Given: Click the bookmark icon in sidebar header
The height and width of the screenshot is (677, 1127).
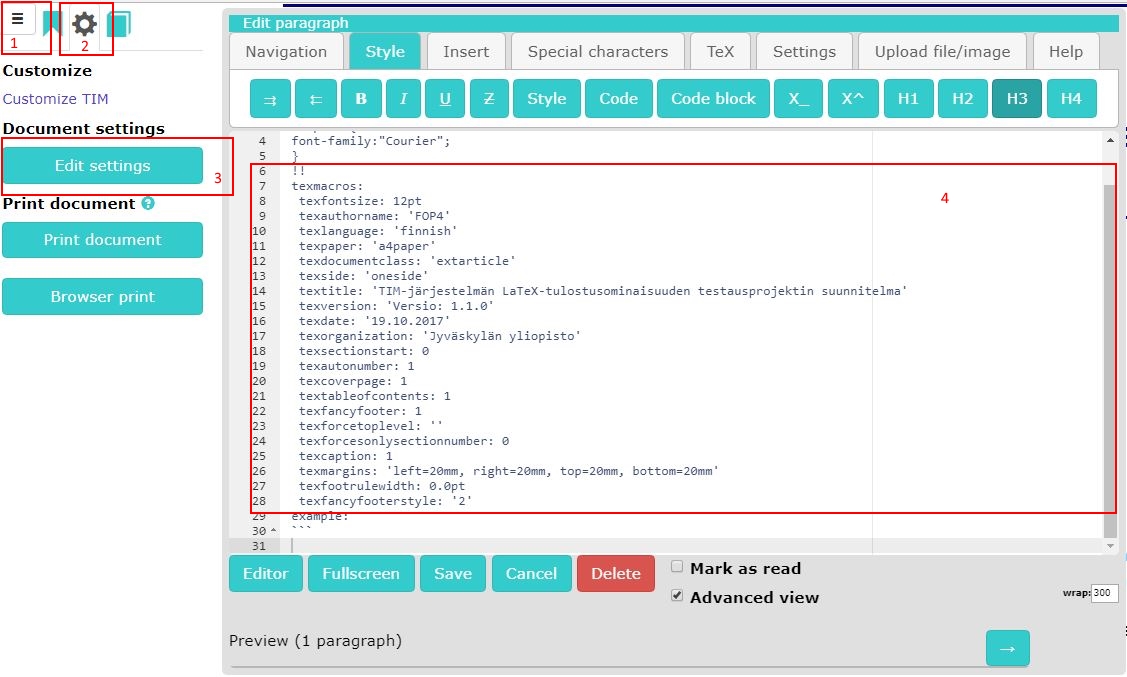Looking at the screenshot, I should 52,24.
